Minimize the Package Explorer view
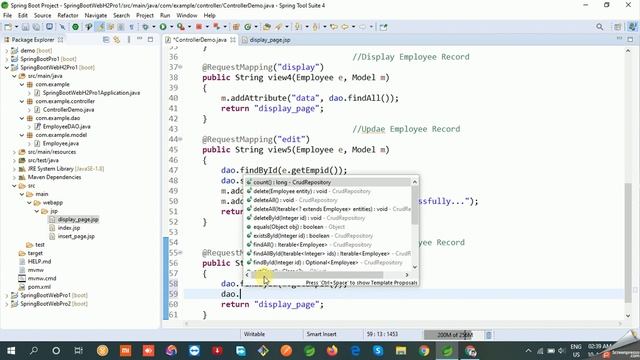Image resolution: width=640 pixels, height=360 pixels. click(140, 39)
